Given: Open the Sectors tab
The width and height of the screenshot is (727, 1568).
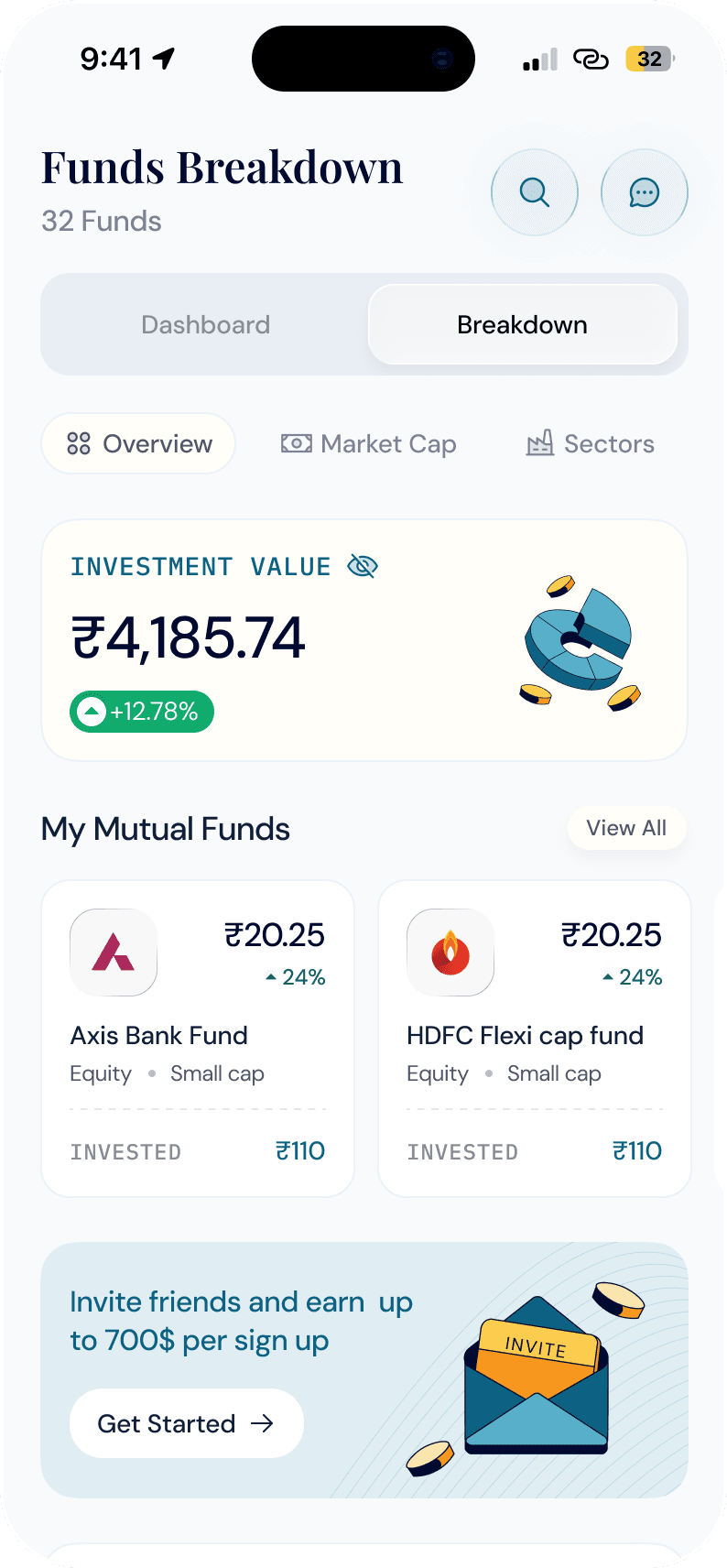Looking at the screenshot, I should coord(591,444).
